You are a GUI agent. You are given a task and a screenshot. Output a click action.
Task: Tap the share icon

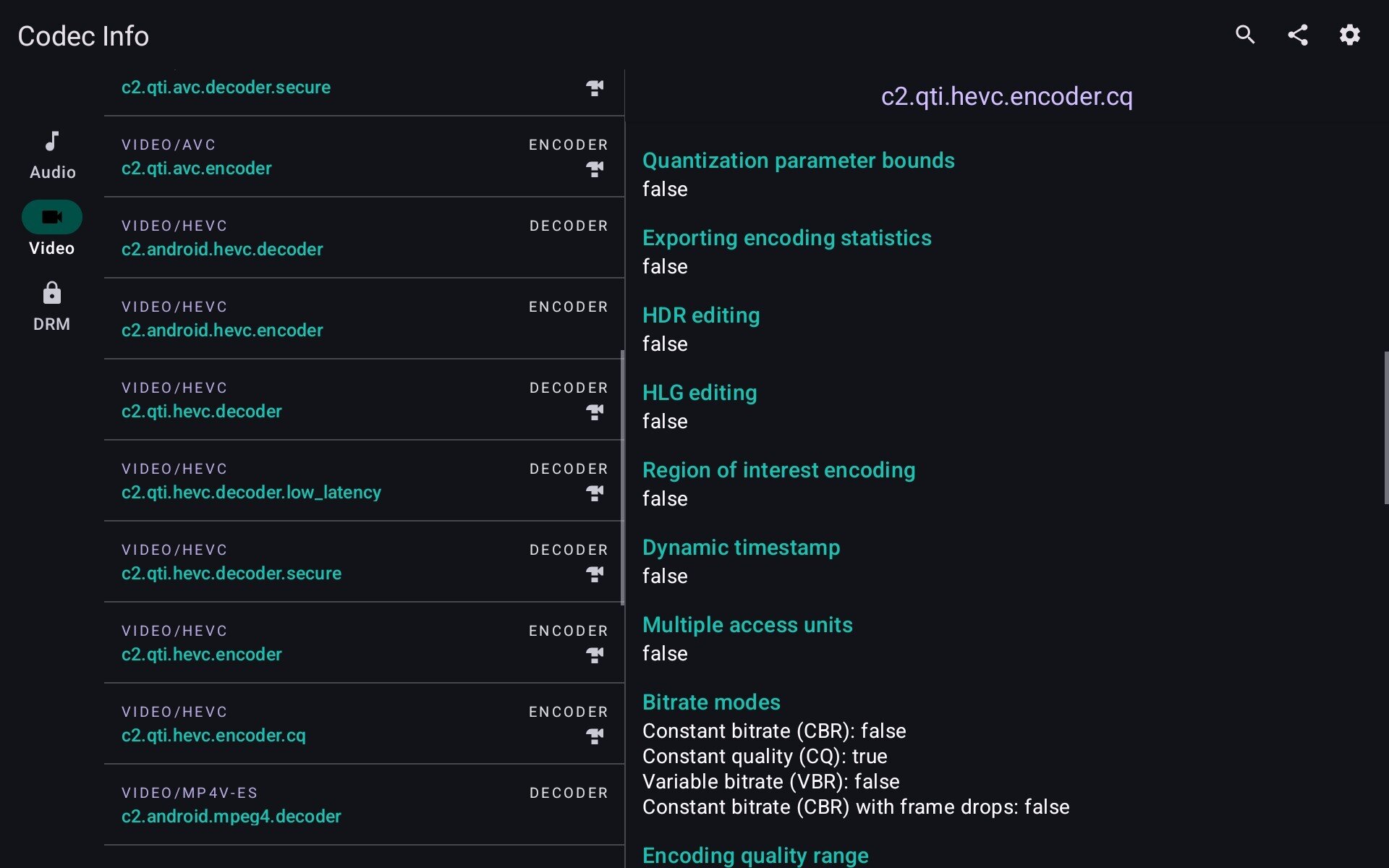pyautogui.click(x=1298, y=35)
